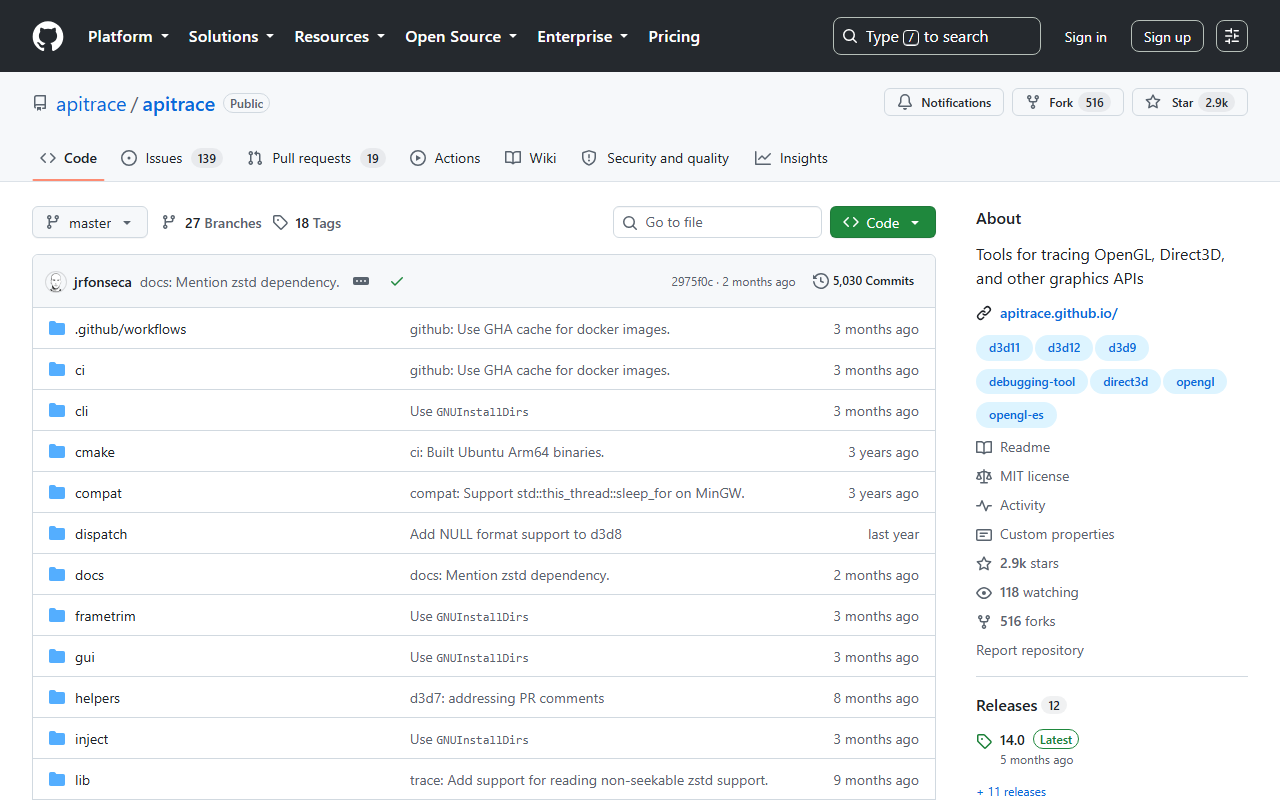Click the link icon beside apitrace.github.io

pos(984,313)
